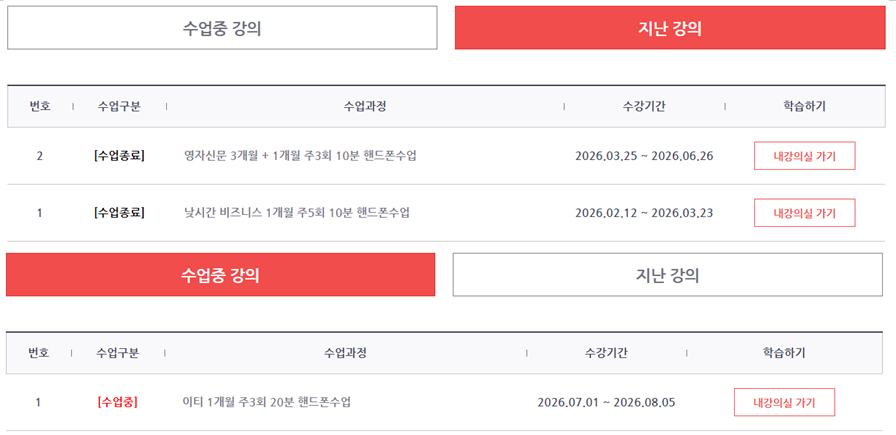
Task: Click the red highlighted 수업중 강의 tab
Action: pyautogui.click(x=221, y=275)
